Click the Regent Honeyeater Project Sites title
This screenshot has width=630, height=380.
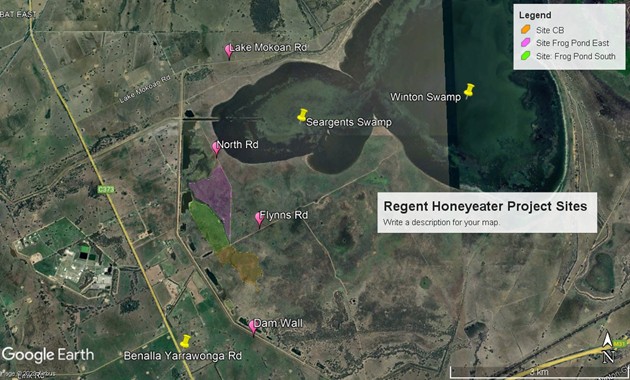pyautogui.click(x=485, y=206)
